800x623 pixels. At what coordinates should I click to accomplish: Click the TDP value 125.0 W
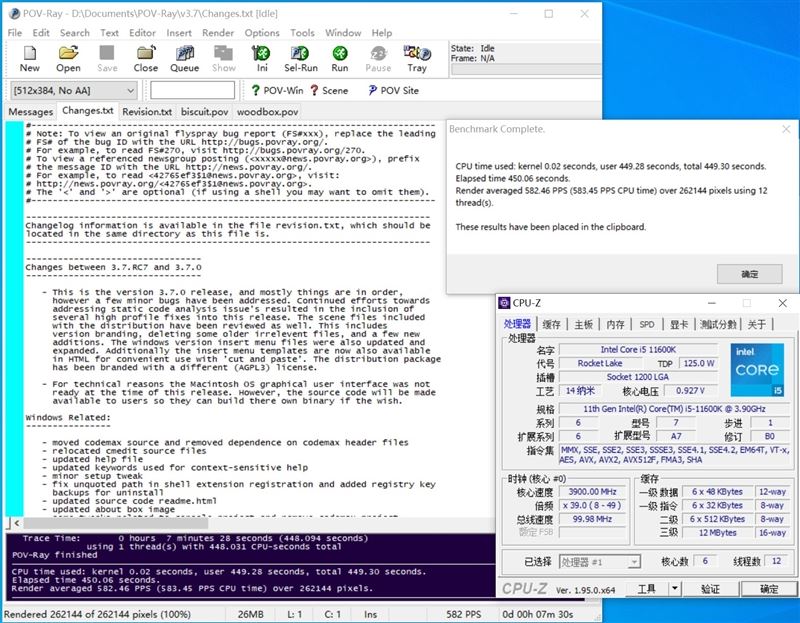tap(698, 363)
